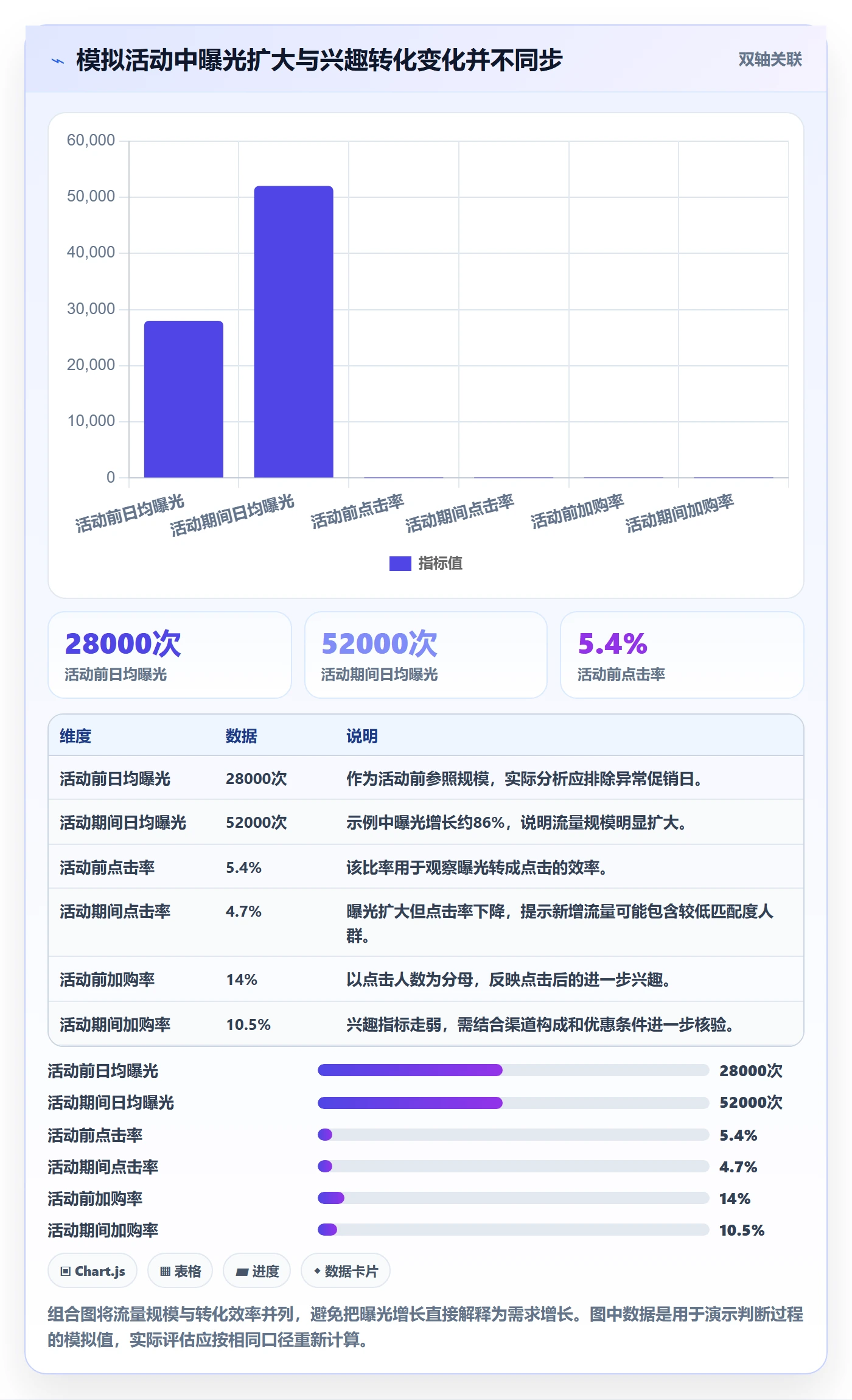Screen dimensions: 852x1400
Task: Click the diamond icon in 数据卡片 chip
Action: tap(317, 1271)
